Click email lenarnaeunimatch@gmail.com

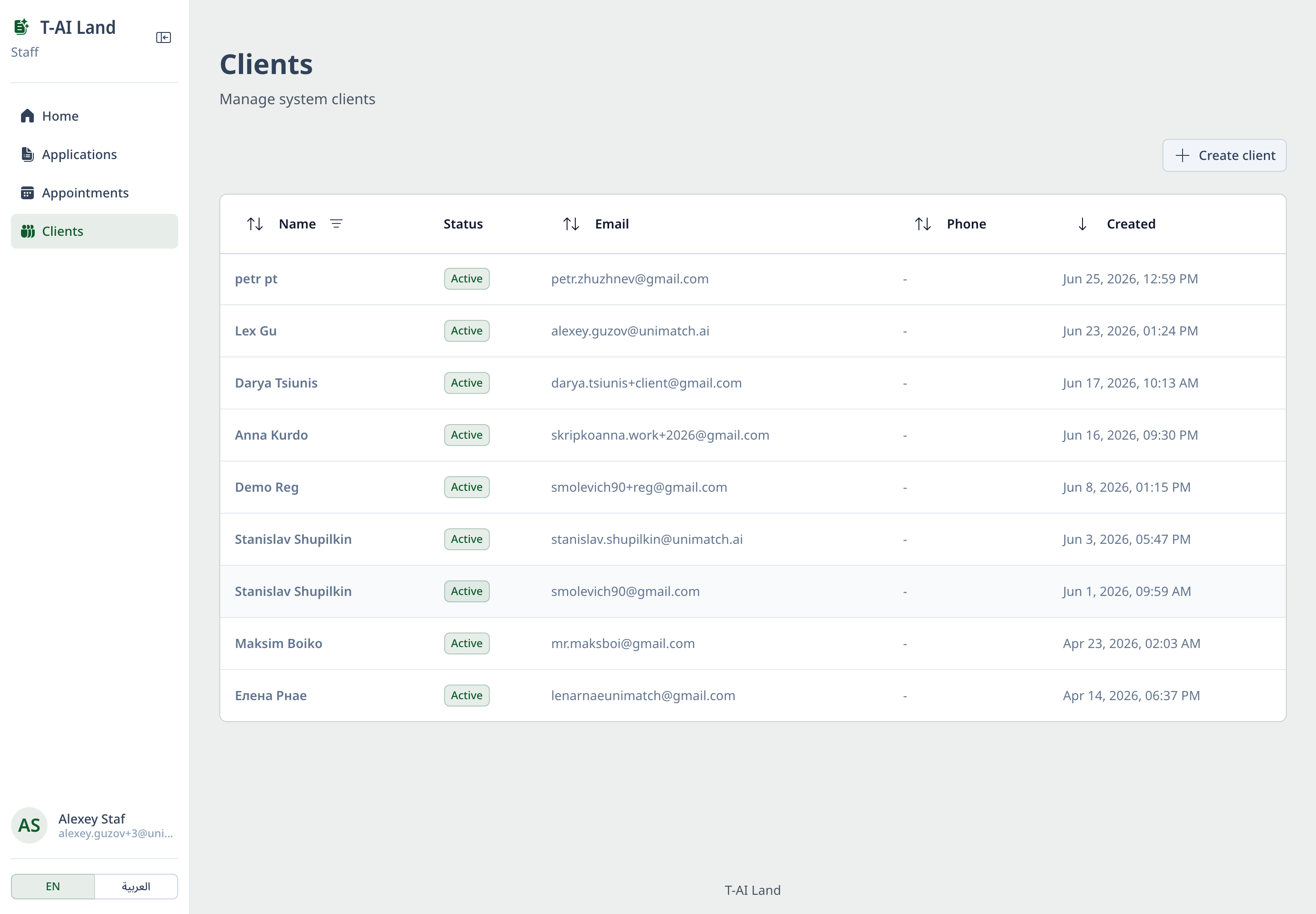point(643,696)
